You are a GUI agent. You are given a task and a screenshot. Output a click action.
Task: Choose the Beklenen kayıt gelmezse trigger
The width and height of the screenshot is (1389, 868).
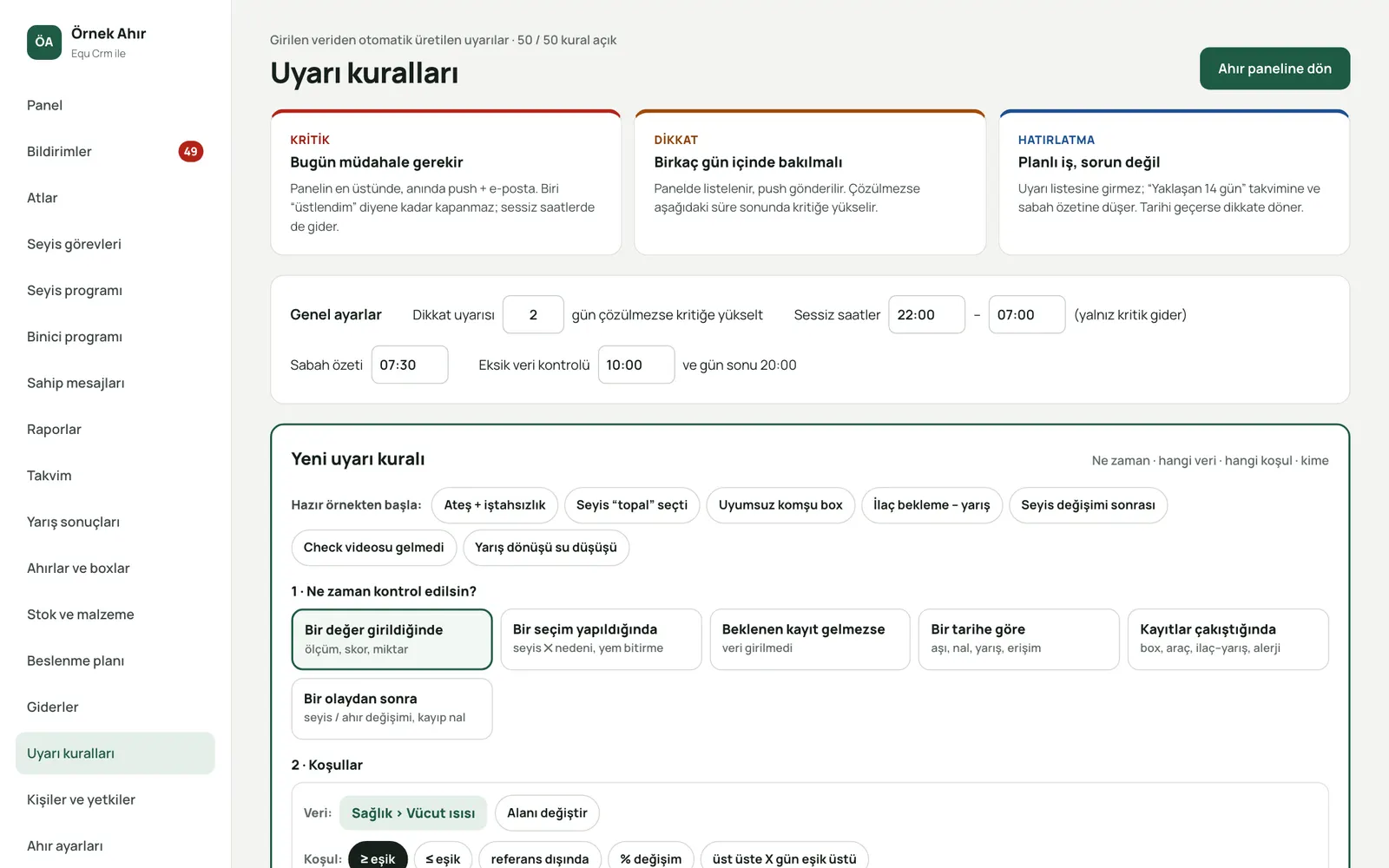[x=810, y=639]
